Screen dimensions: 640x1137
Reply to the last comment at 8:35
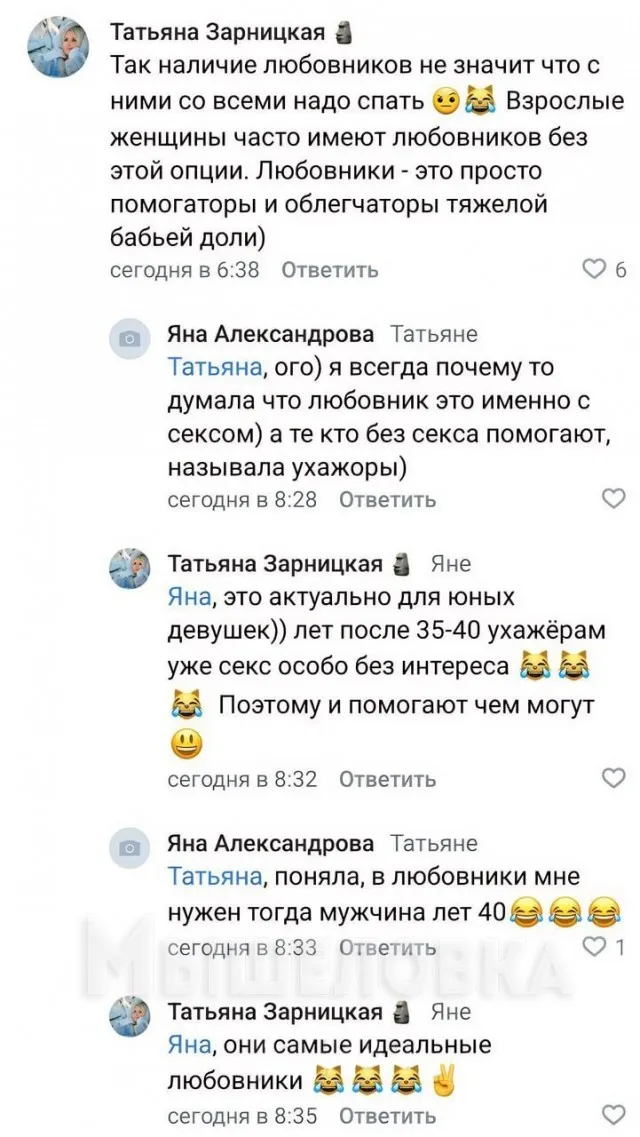(x=387, y=1116)
